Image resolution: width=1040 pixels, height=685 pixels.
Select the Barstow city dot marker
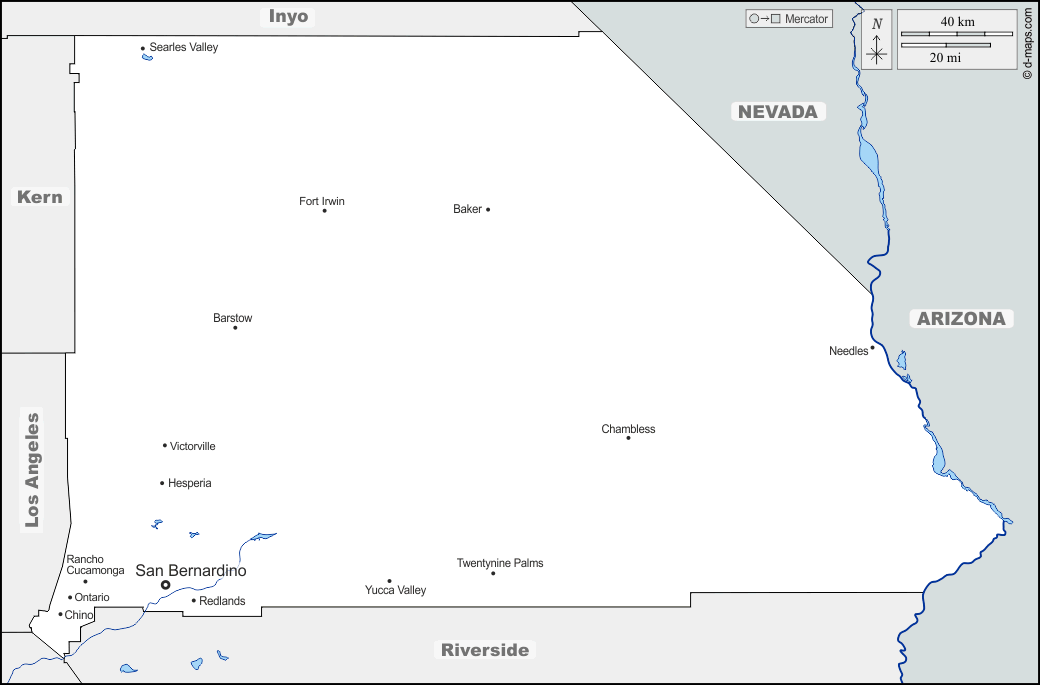coord(235,328)
